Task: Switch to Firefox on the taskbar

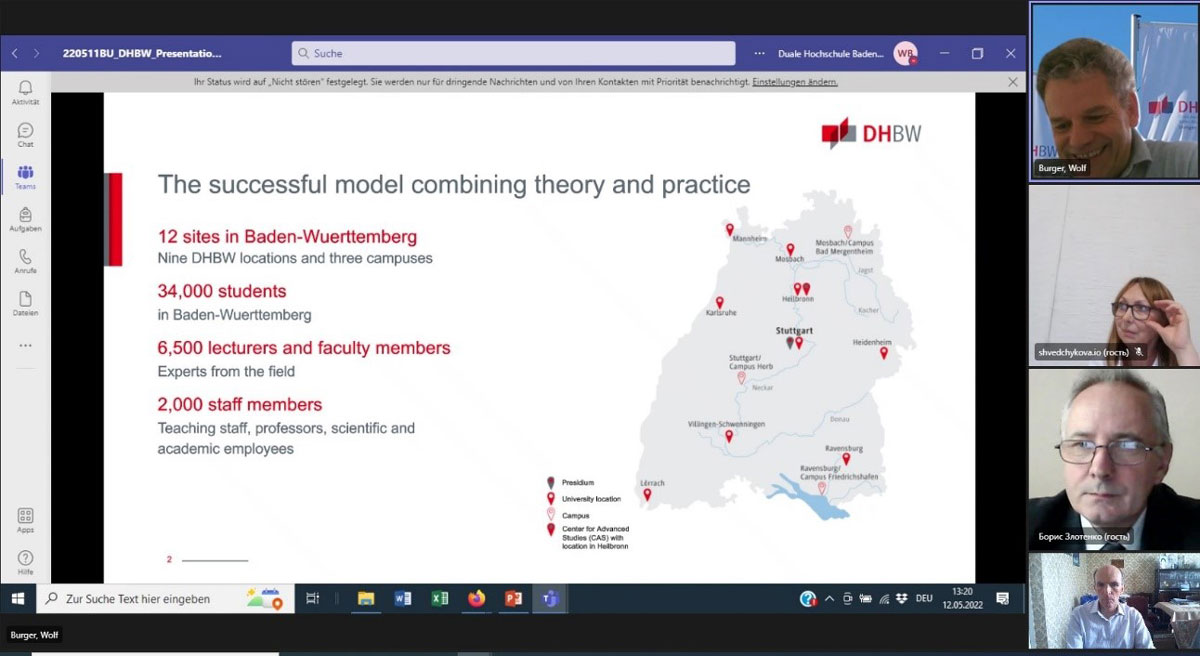Action: pyautogui.click(x=476, y=599)
